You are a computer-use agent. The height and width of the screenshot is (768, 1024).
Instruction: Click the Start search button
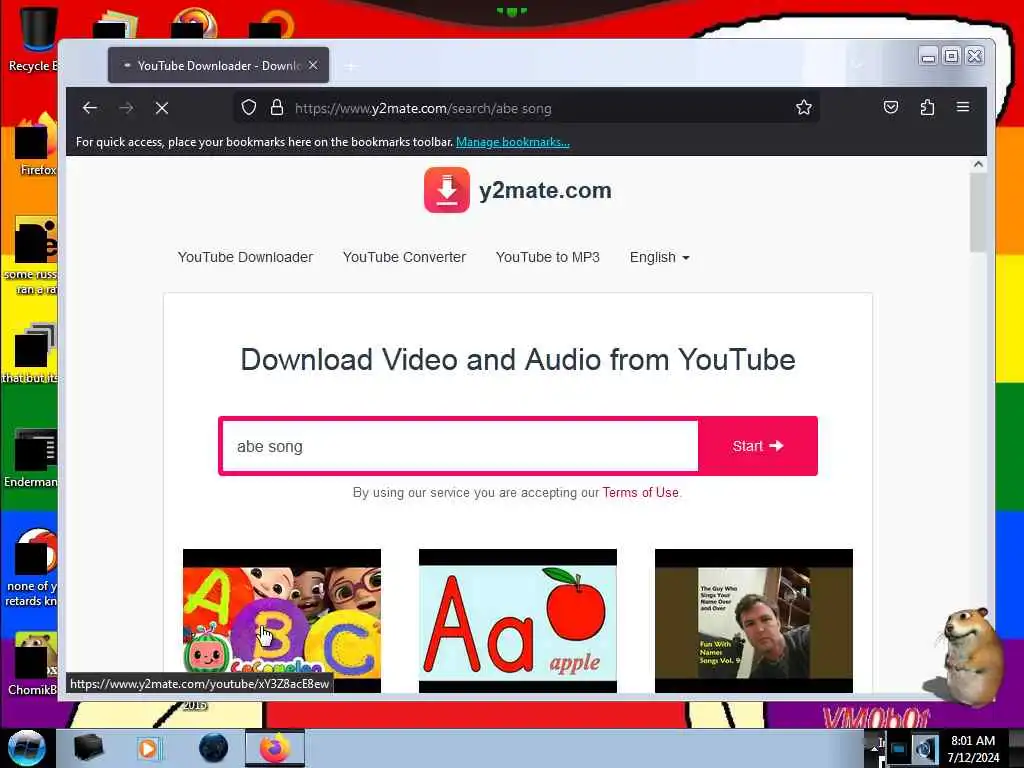coord(758,446)
